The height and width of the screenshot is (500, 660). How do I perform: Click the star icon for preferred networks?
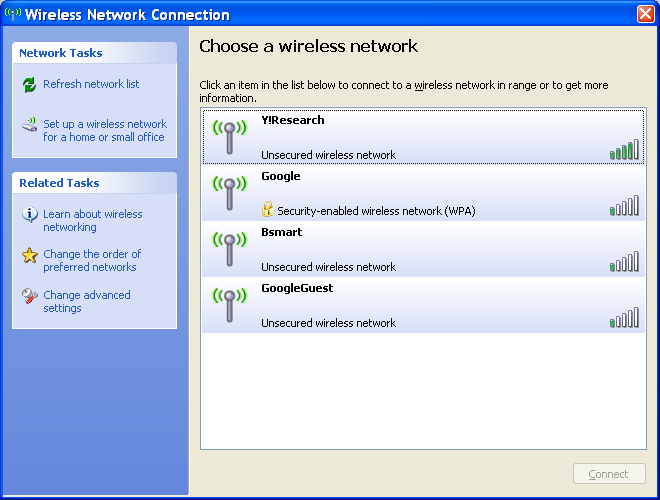click(x=30, y=256)
